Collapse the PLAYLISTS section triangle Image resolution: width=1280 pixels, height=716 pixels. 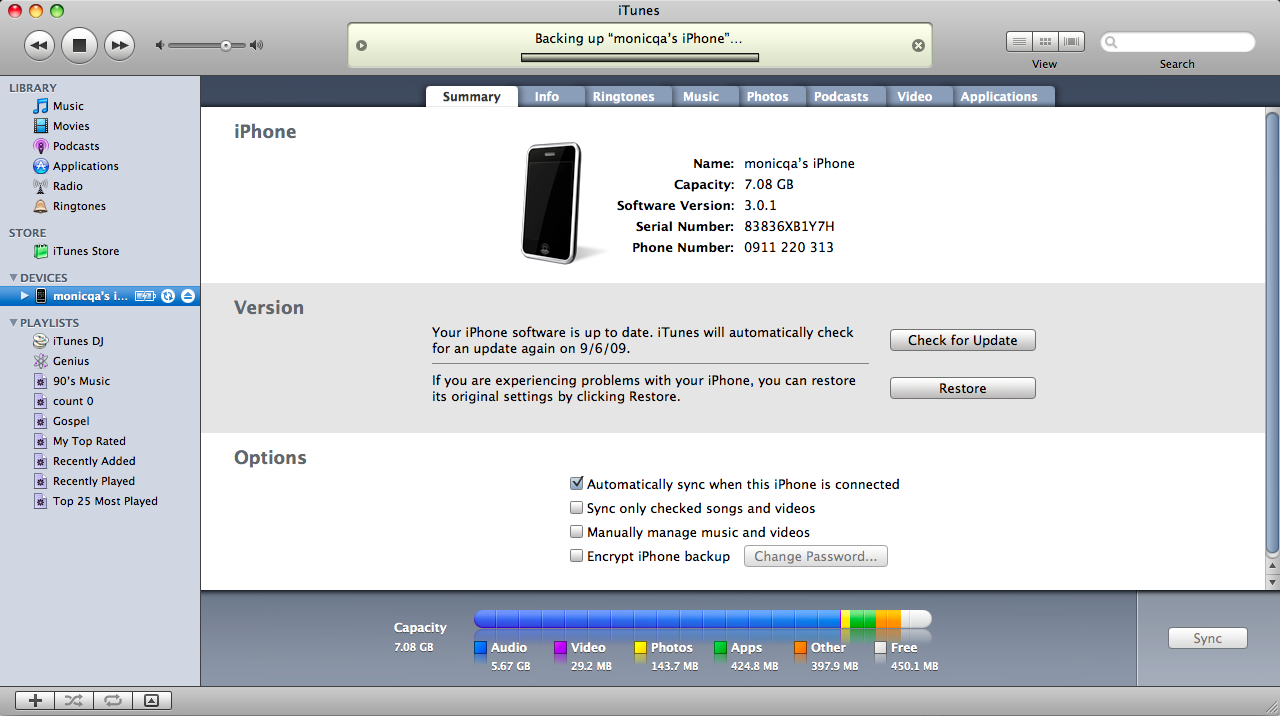click(13, 323)
